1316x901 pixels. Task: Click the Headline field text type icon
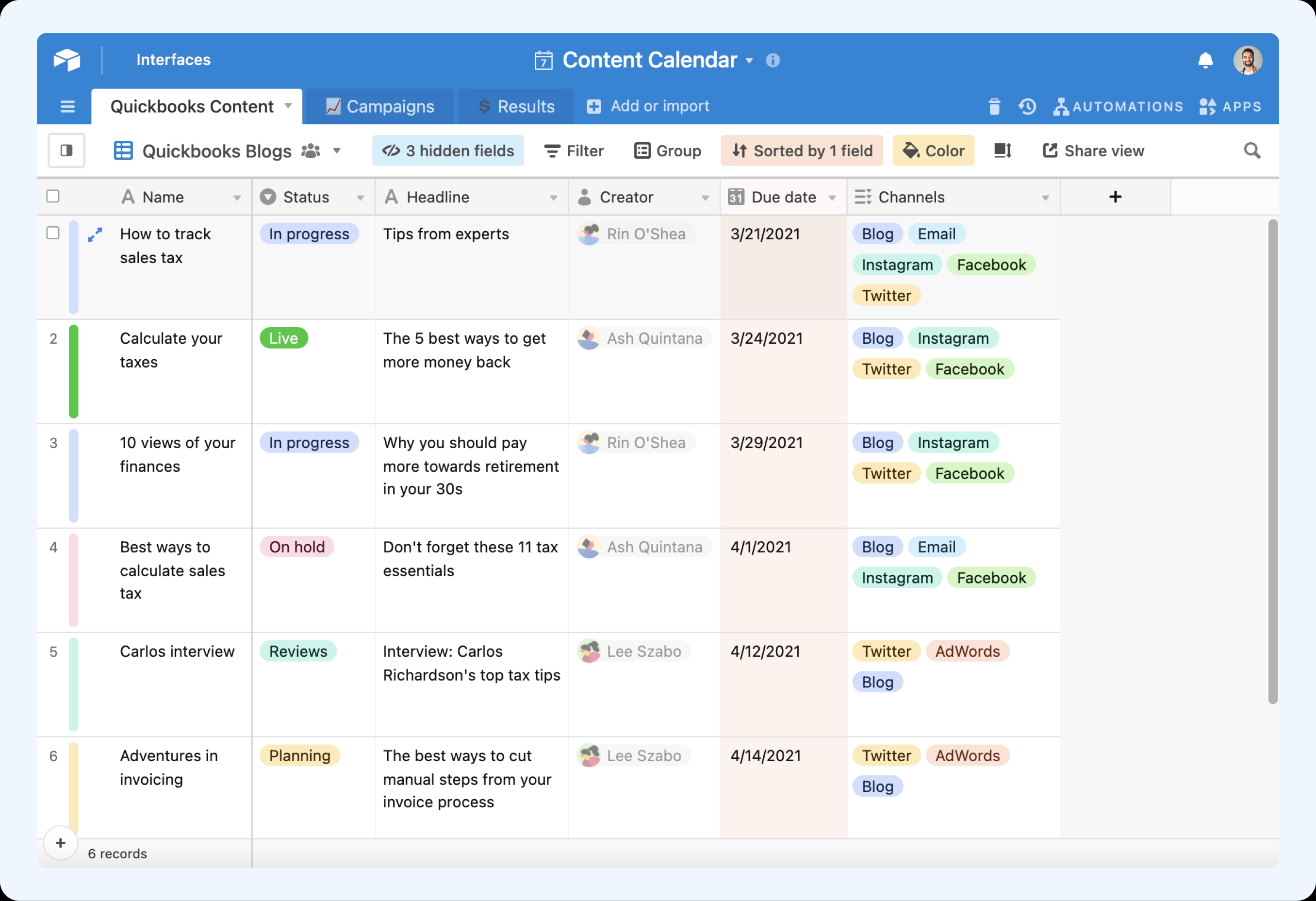(x=391, y=197)
